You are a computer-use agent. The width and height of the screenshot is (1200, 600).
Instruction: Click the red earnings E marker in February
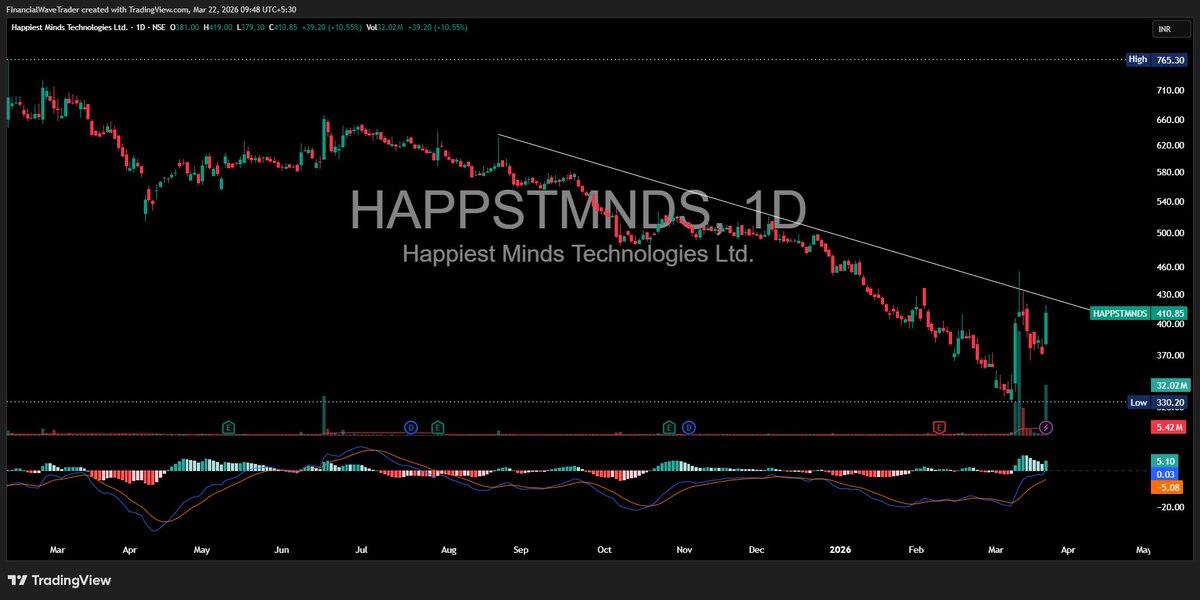tap(939, 427)
